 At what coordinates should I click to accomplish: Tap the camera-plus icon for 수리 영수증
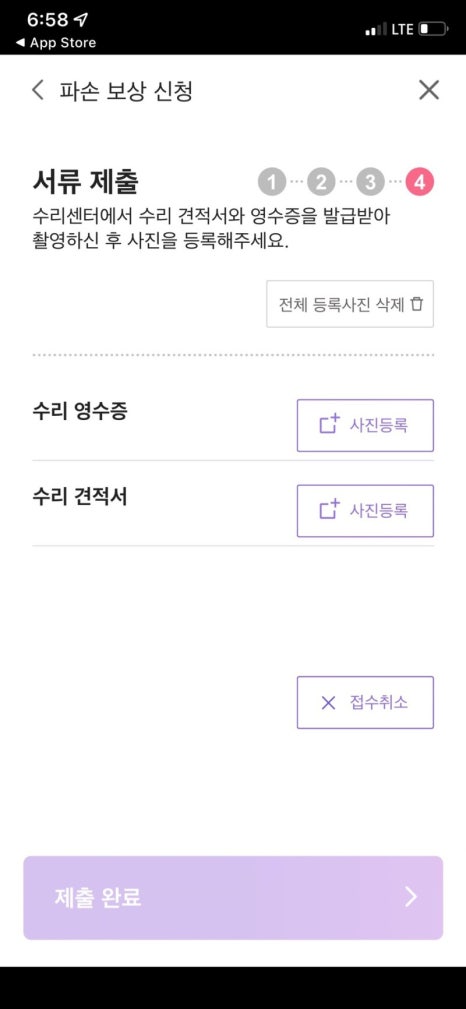(329, 425)
